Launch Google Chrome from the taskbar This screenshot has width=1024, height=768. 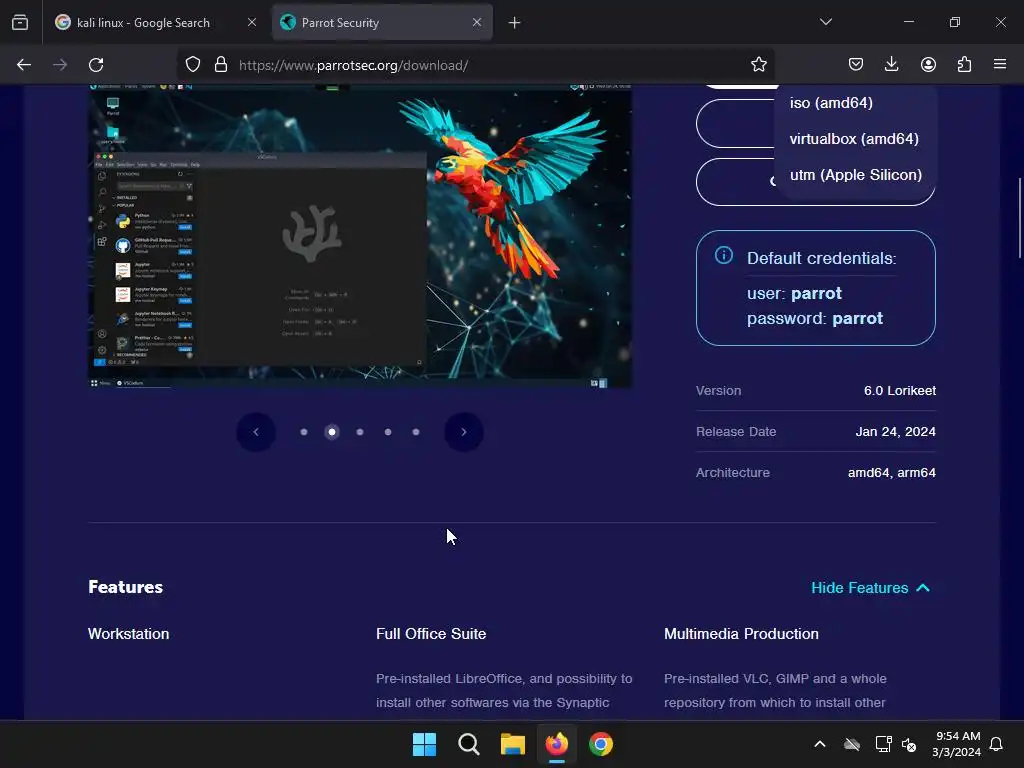point(601,744)
